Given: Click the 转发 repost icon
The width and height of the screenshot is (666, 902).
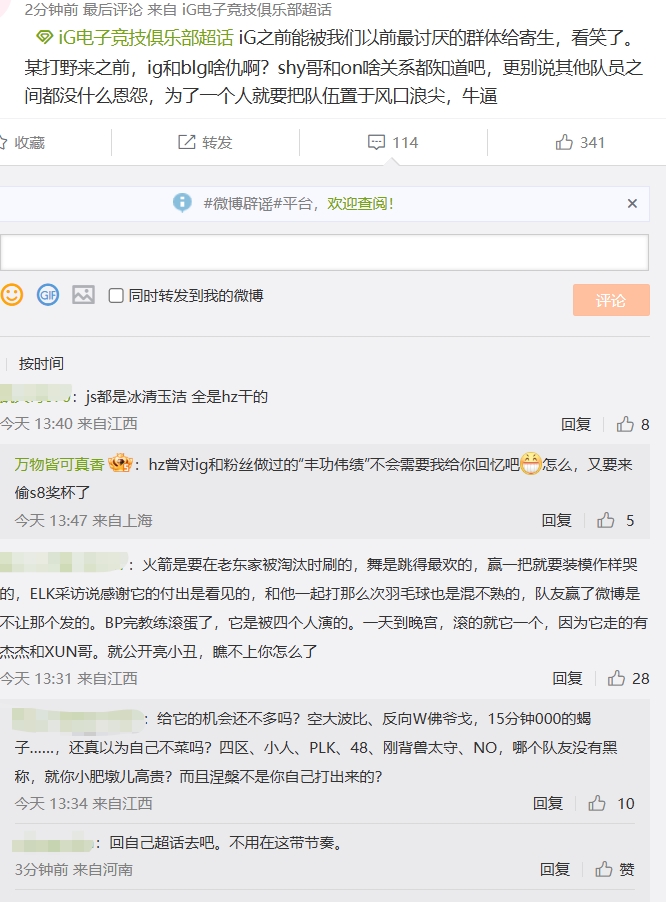Looking at the screenshot, I should tap(187, 142).
